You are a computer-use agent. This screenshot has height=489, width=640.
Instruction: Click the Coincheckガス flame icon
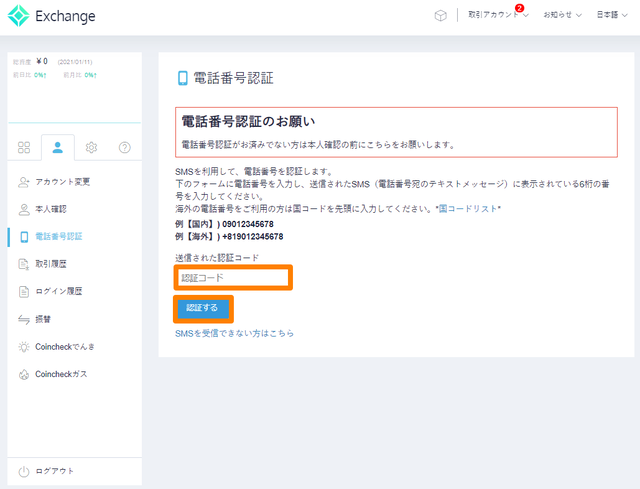point(24,374)
